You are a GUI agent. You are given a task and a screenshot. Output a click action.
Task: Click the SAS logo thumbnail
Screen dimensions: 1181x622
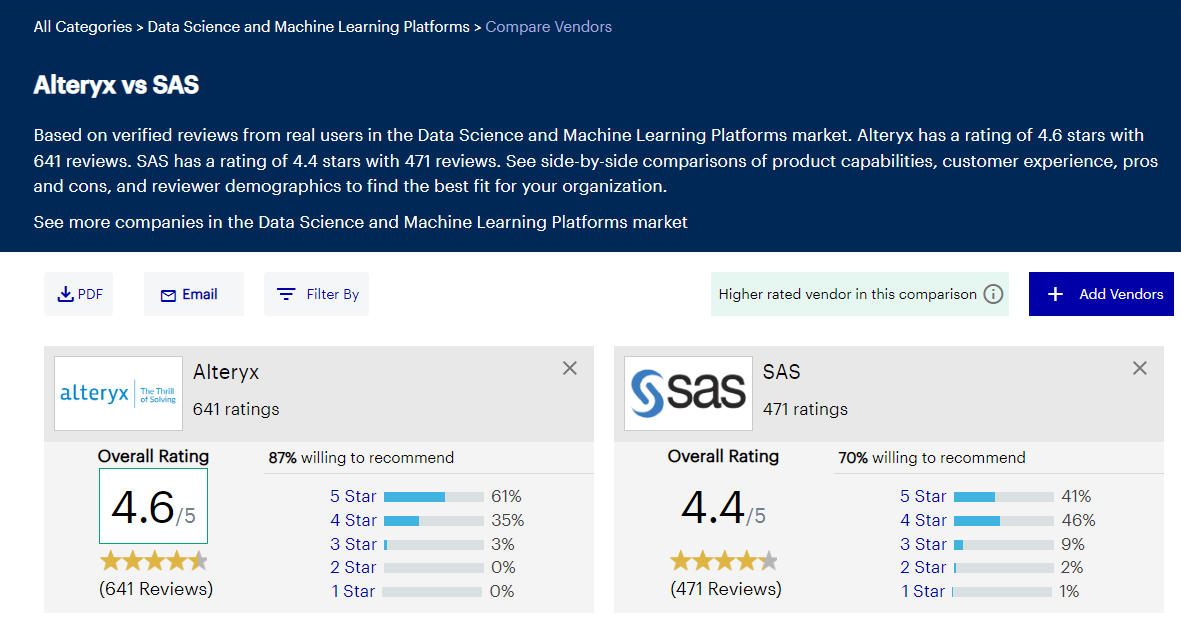(x=688, y=393)
